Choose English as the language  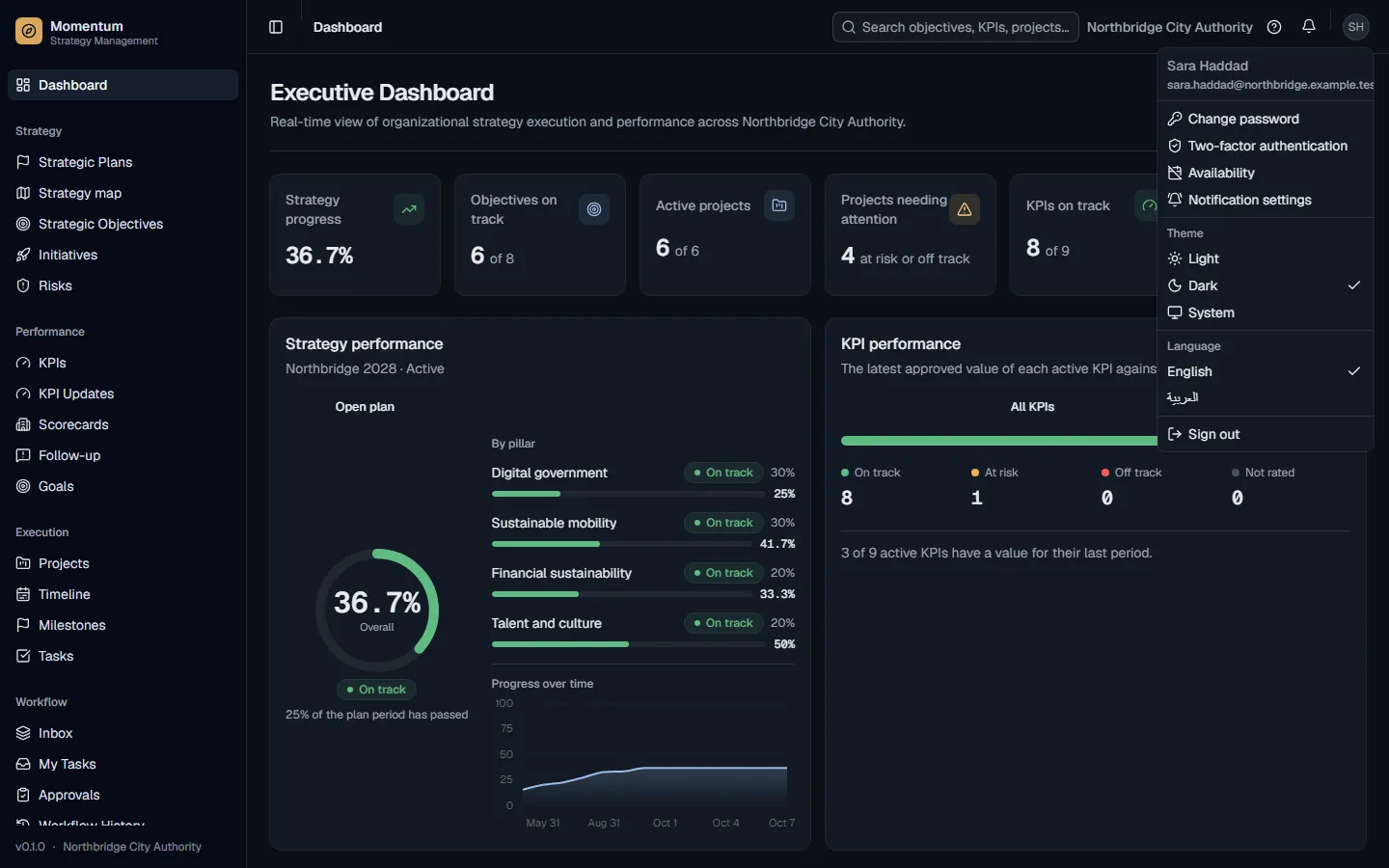click(x=1265, y=371)
